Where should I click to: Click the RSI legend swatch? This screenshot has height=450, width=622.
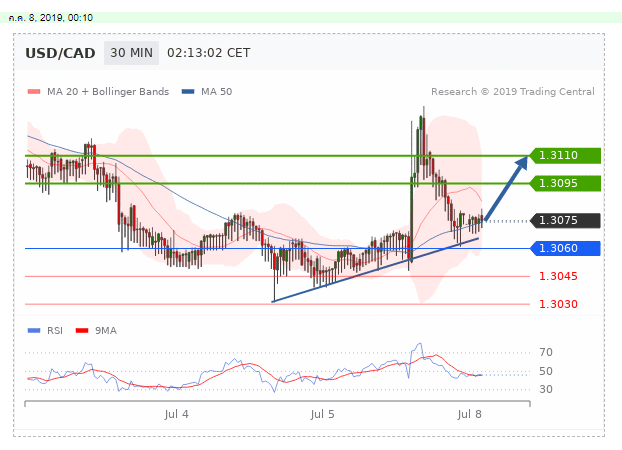point(34,331)
